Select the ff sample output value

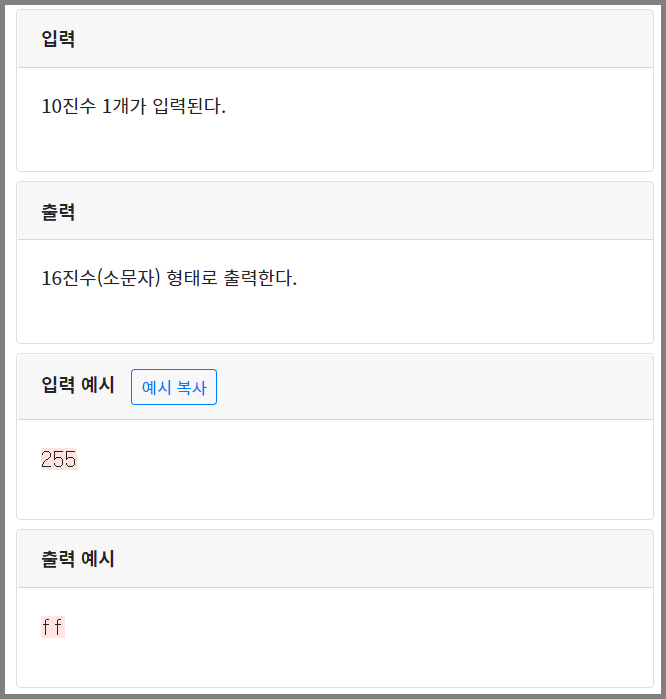pos(53,627)
